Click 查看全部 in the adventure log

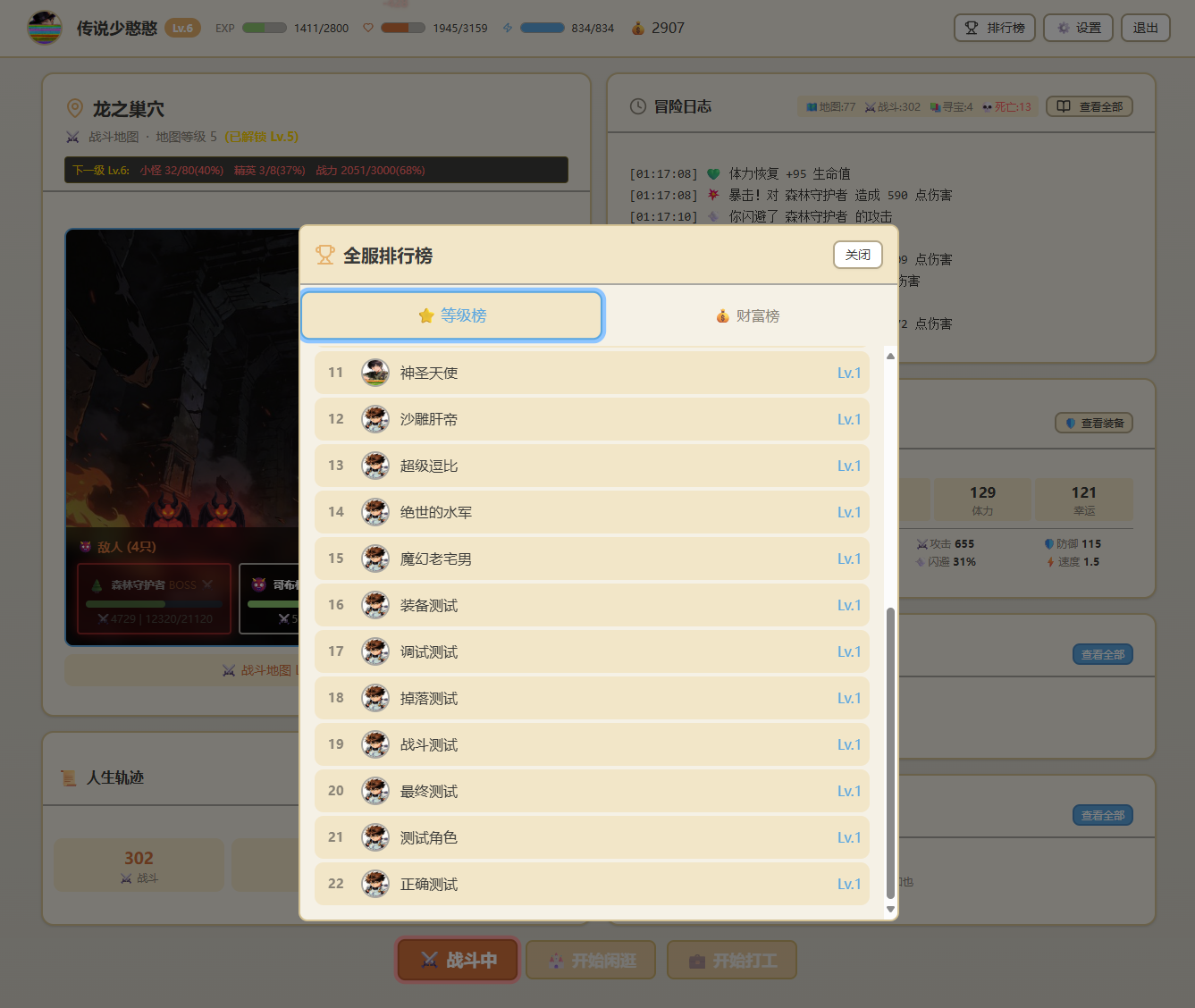(1089, 106)
